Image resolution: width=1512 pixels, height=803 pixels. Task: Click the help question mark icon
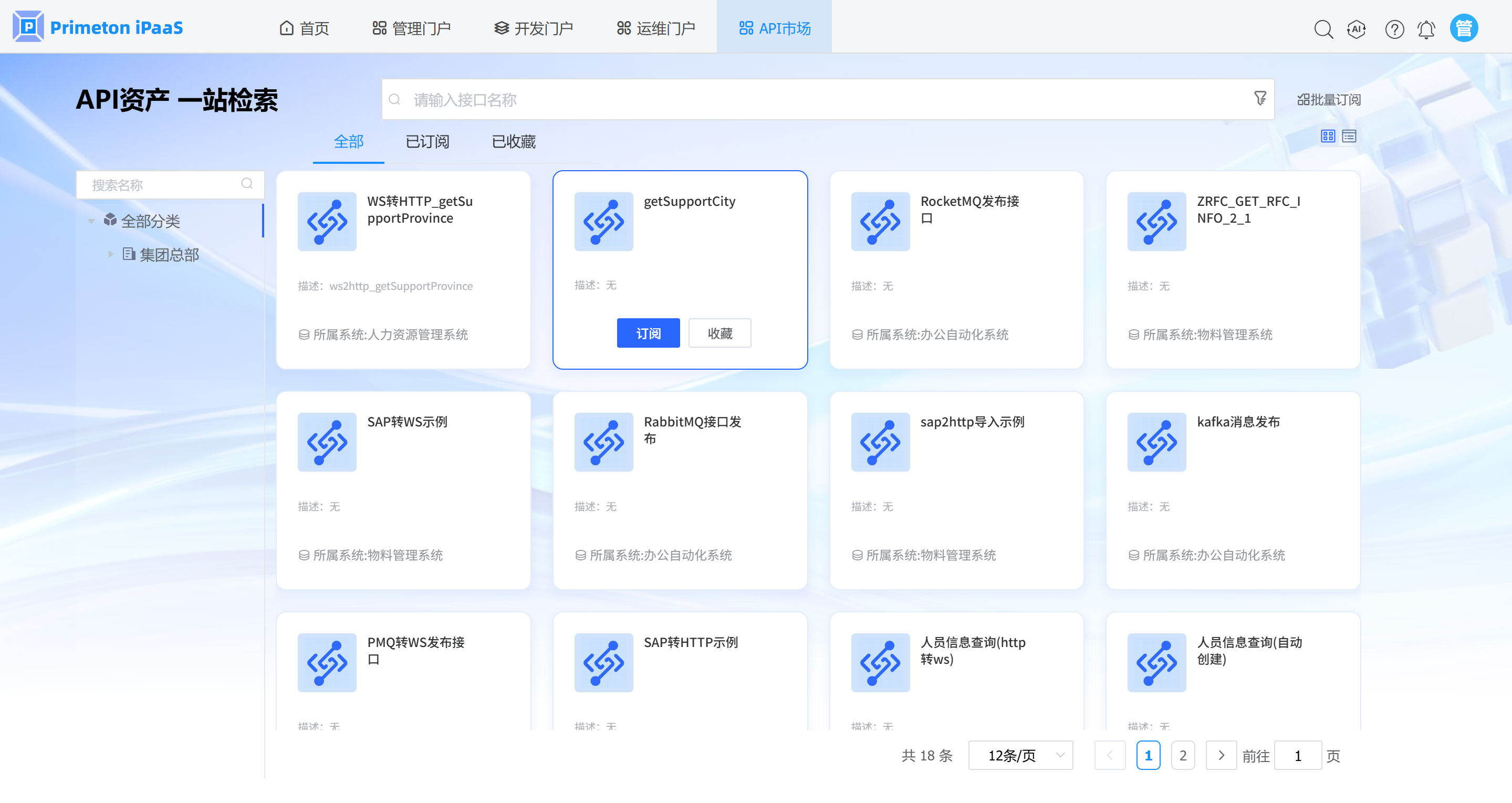(x=1394, y=29)
